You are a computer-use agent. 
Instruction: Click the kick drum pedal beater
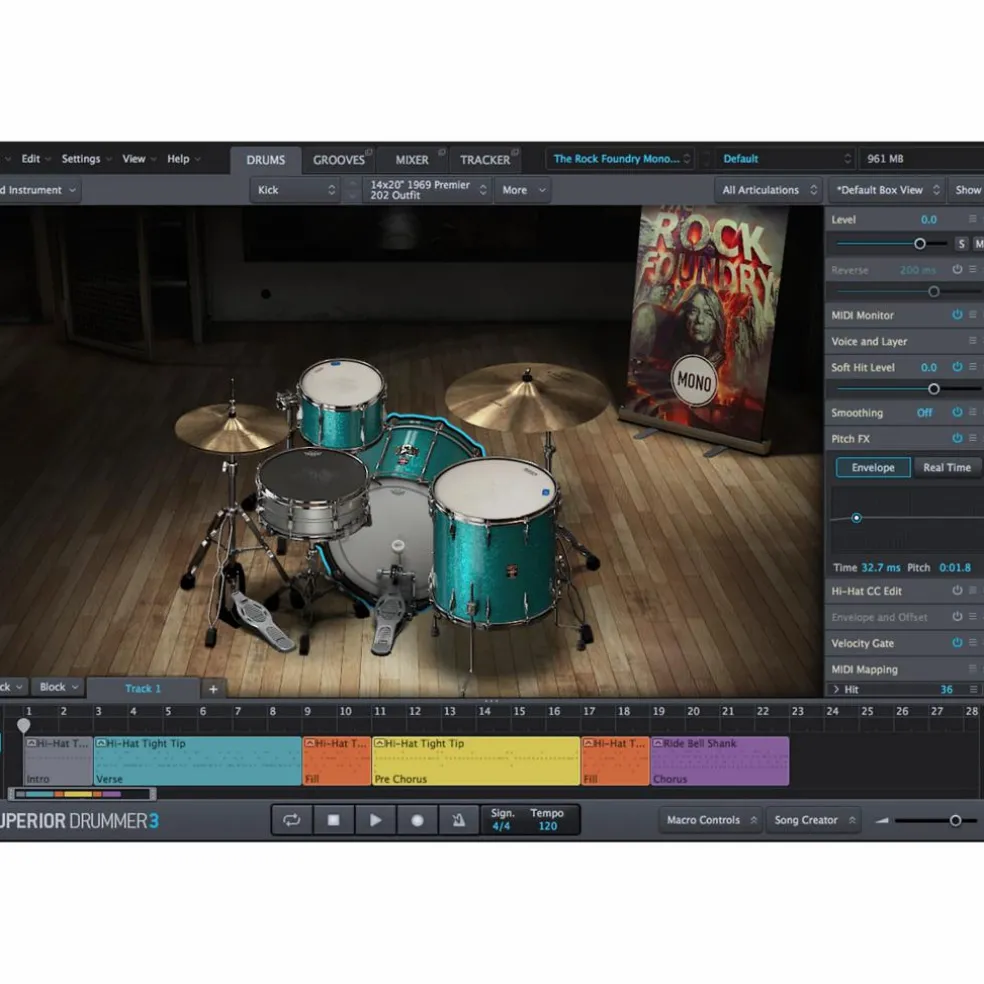(397, 546)
